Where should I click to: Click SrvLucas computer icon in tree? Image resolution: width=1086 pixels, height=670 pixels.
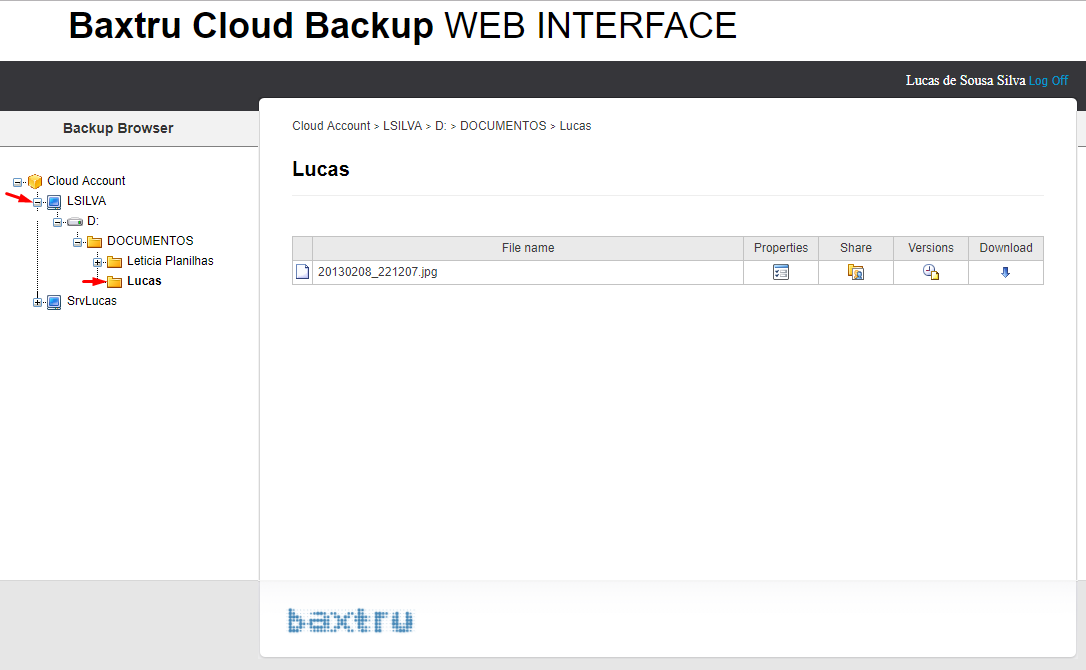54,302
